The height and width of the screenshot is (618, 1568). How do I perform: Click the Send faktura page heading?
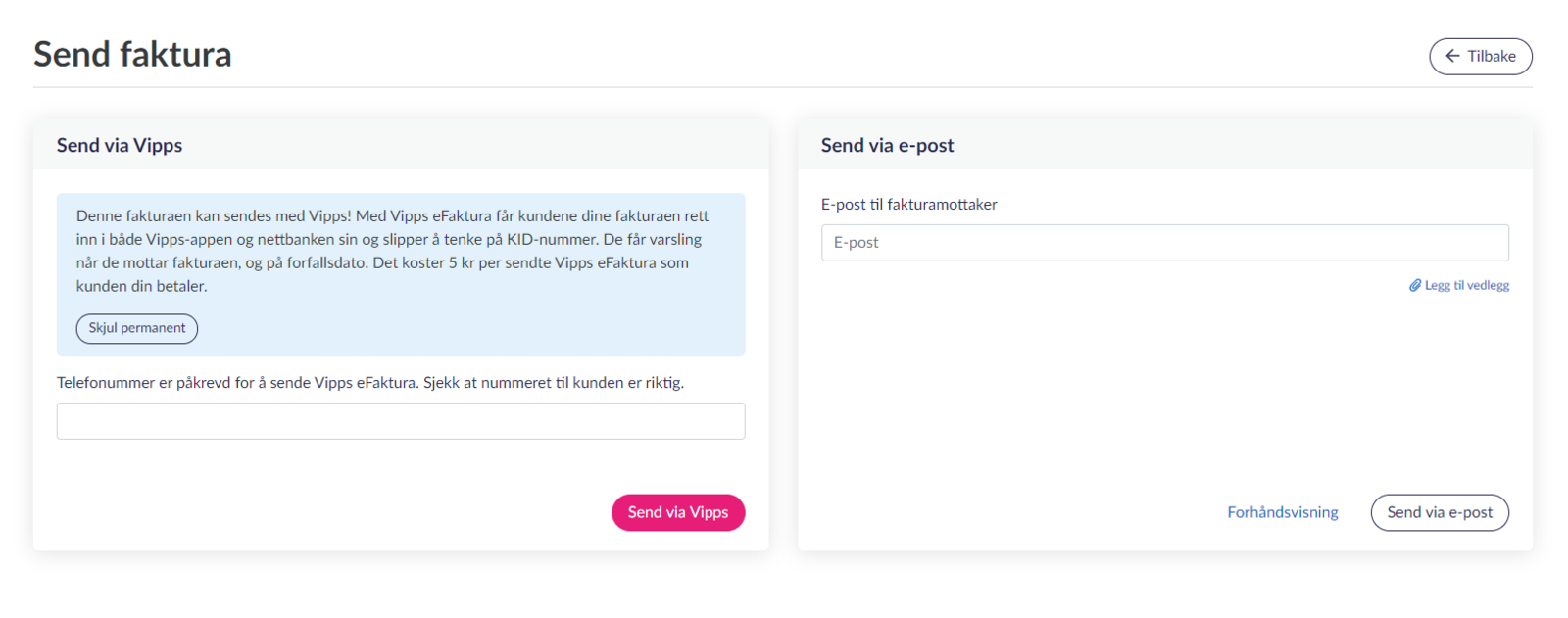pyautogui.click(x=132, y=55)
